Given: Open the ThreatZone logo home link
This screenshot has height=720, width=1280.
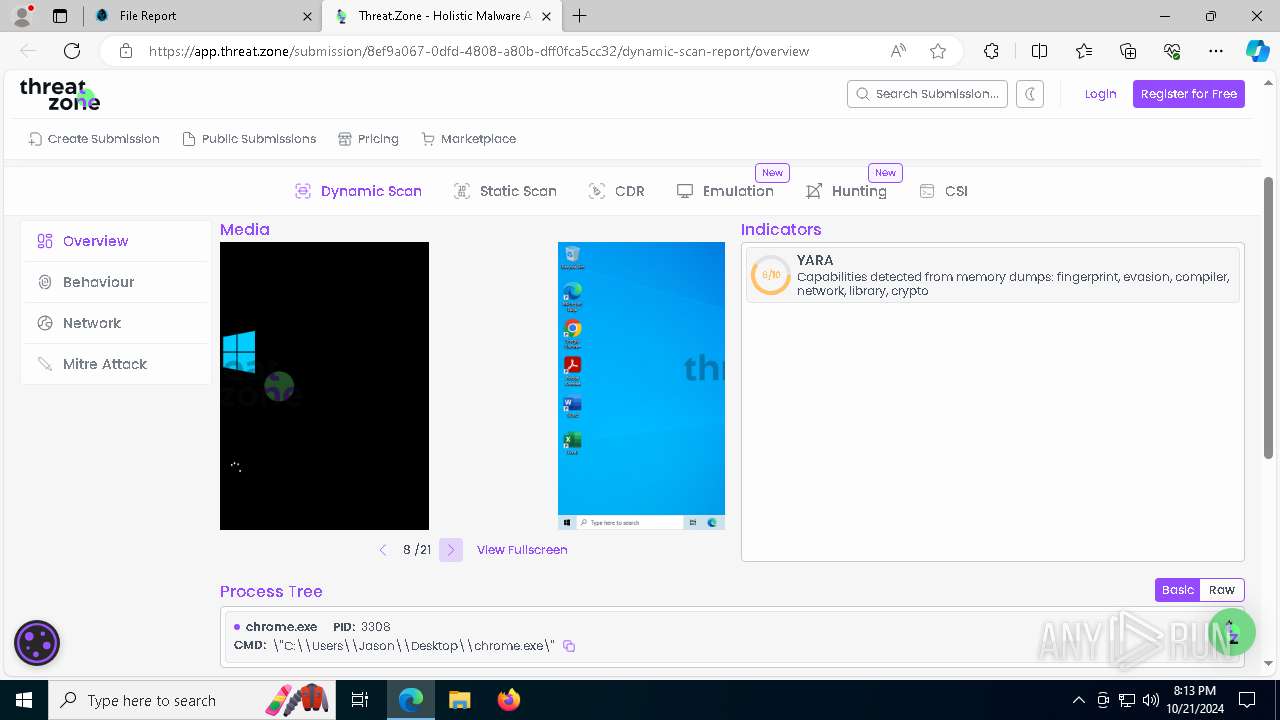Looking at the screenshot, I should tap(60, 94).
